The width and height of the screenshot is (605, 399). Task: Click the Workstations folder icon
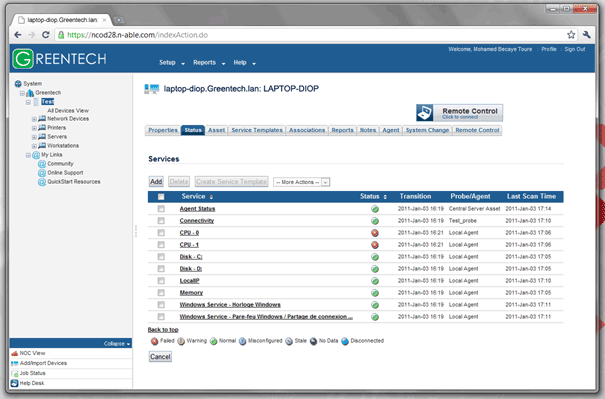pyautogui.click(x=42, y=145)
